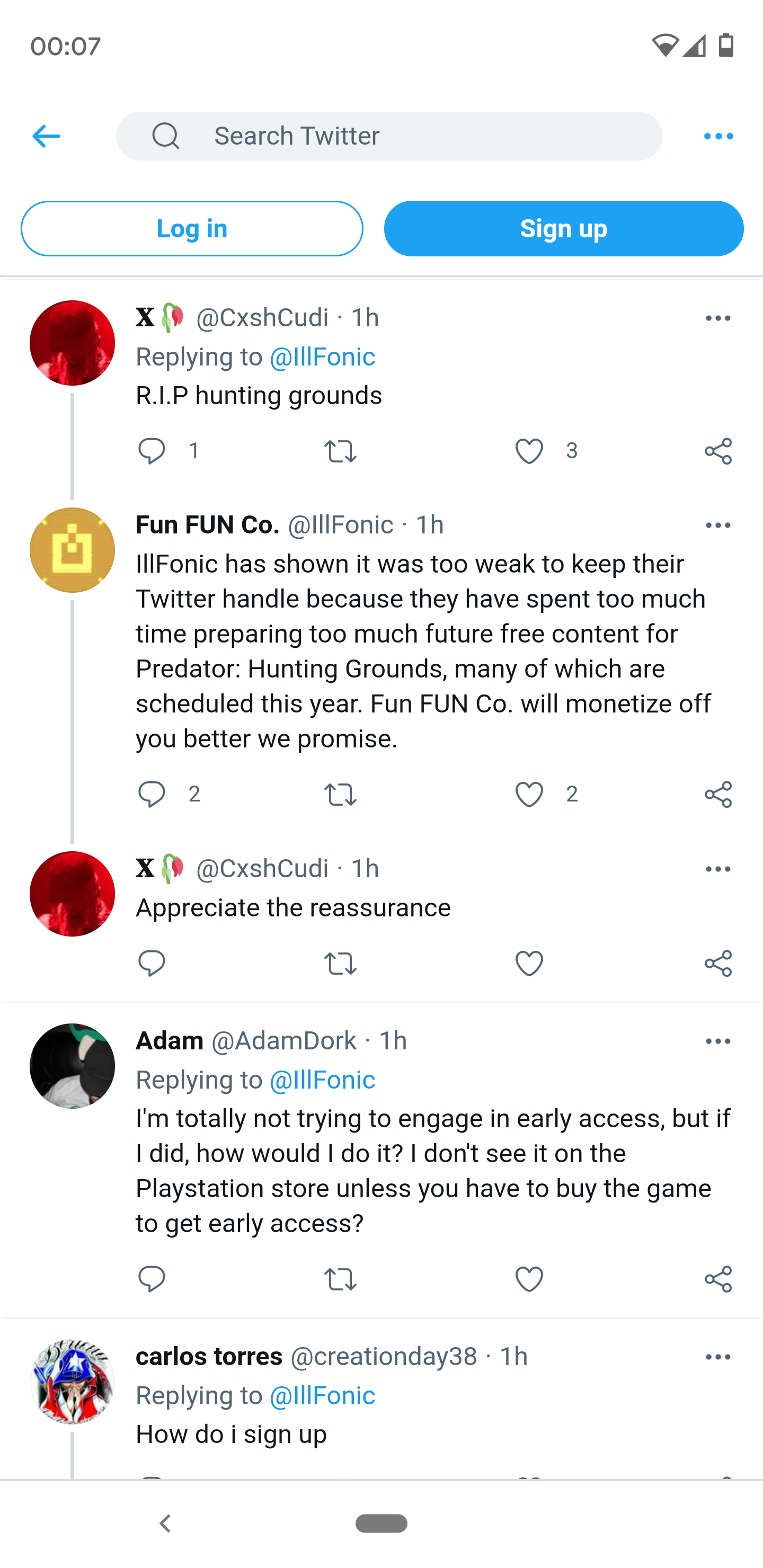Open the @AdamDork profile handle
This screenshot has height=1568, width=763.
pyautogui.click(x=284, y=1041)
